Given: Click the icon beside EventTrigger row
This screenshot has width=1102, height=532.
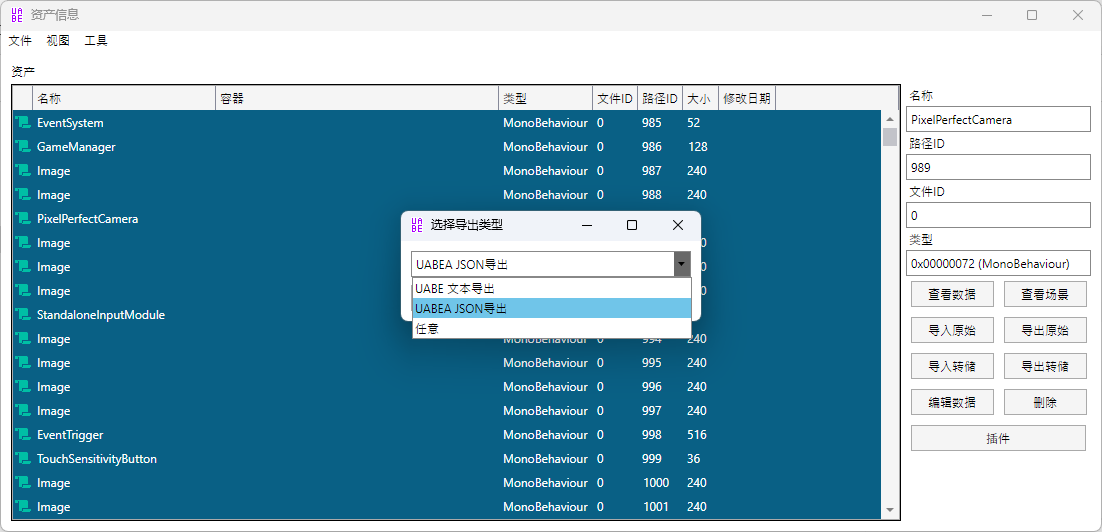Looking at the screenshot, I should point(22,435).
